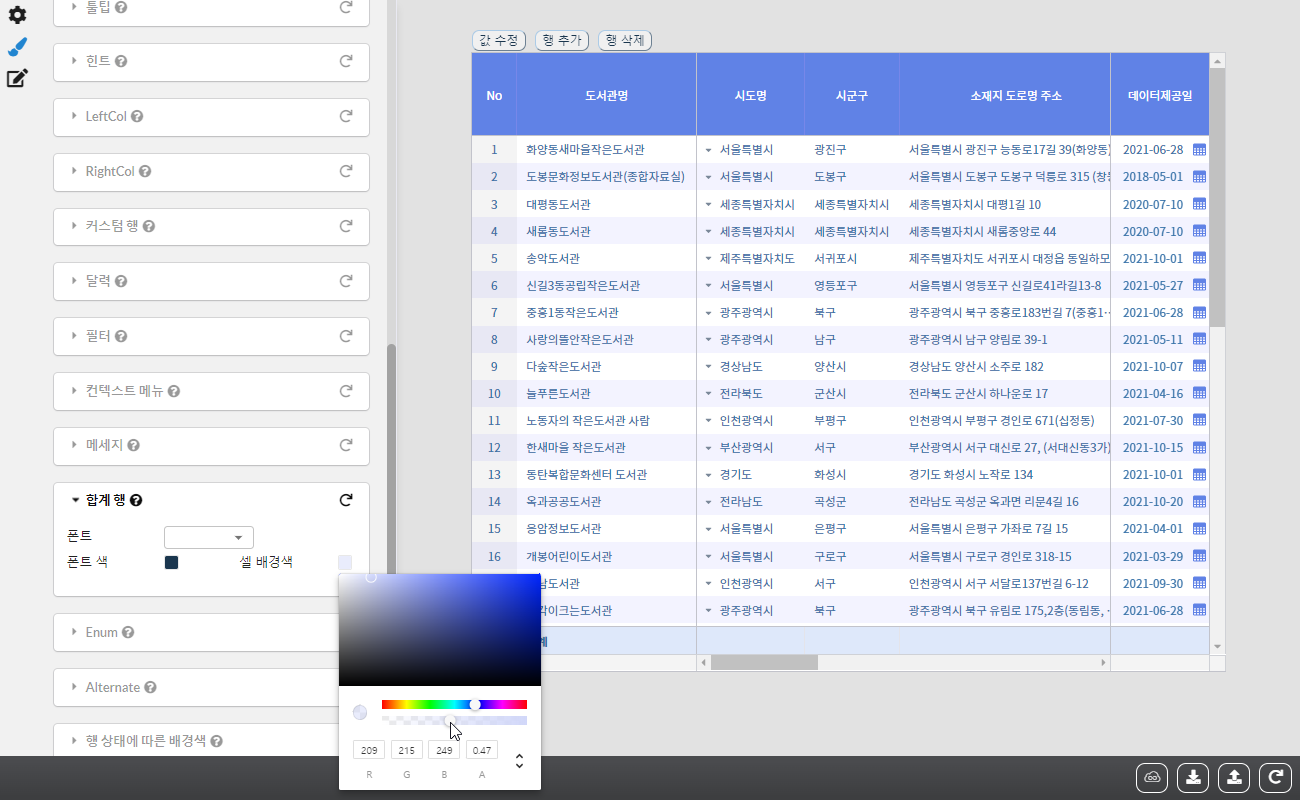The image size is (1300, 800).
Task: Click the hue slider in color picker
Action: [454, 704]
